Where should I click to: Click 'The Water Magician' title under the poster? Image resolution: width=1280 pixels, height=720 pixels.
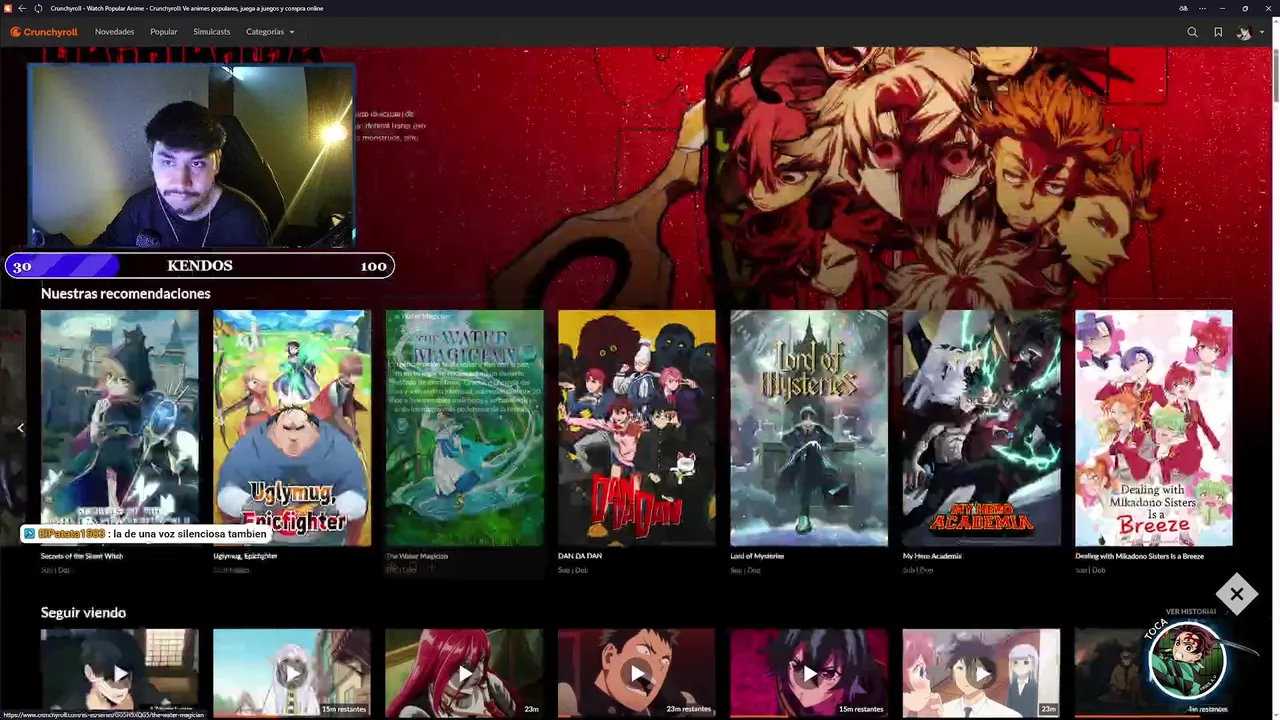point(417,556)
